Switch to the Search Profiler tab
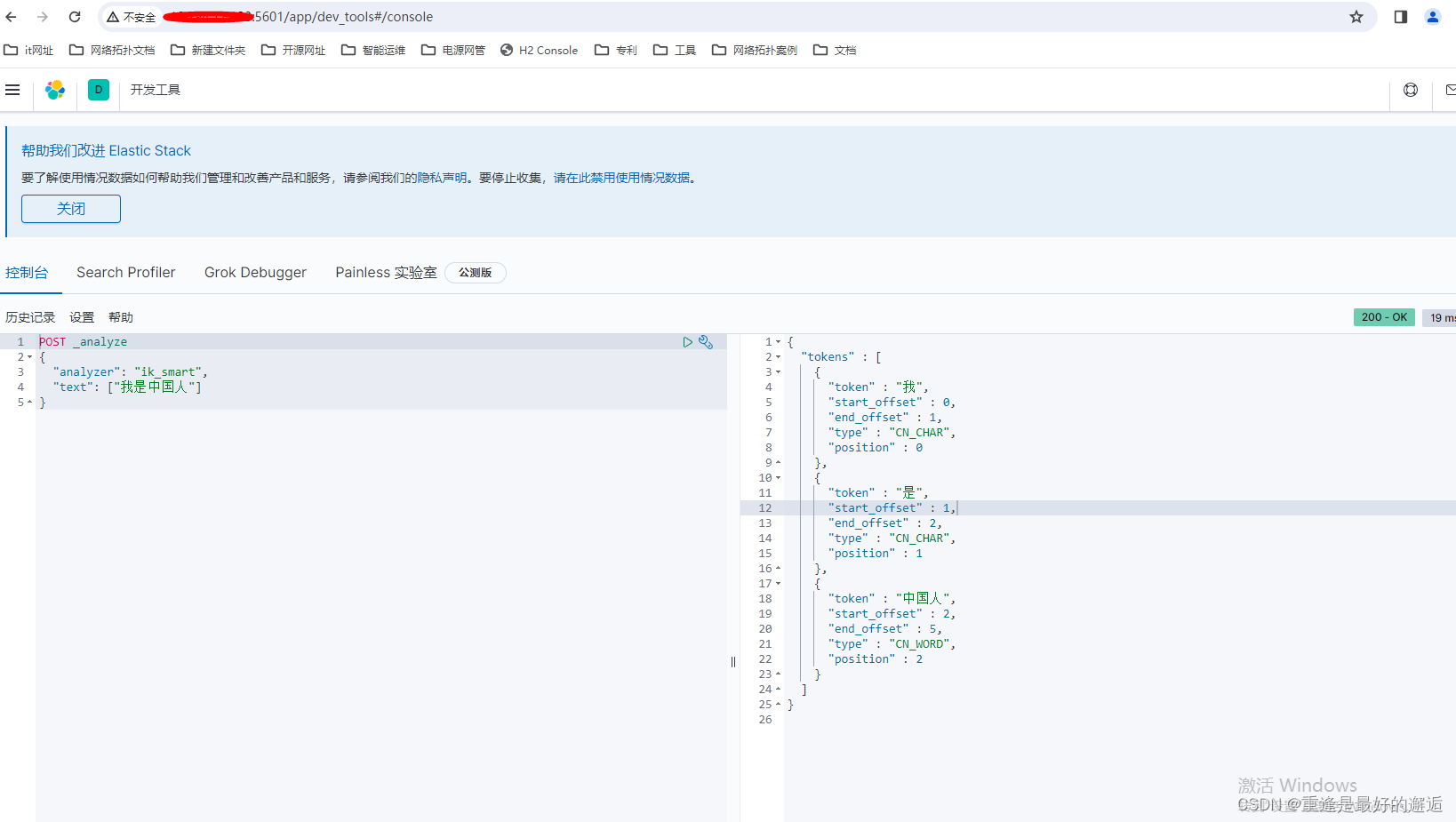 tap(125, 272)
